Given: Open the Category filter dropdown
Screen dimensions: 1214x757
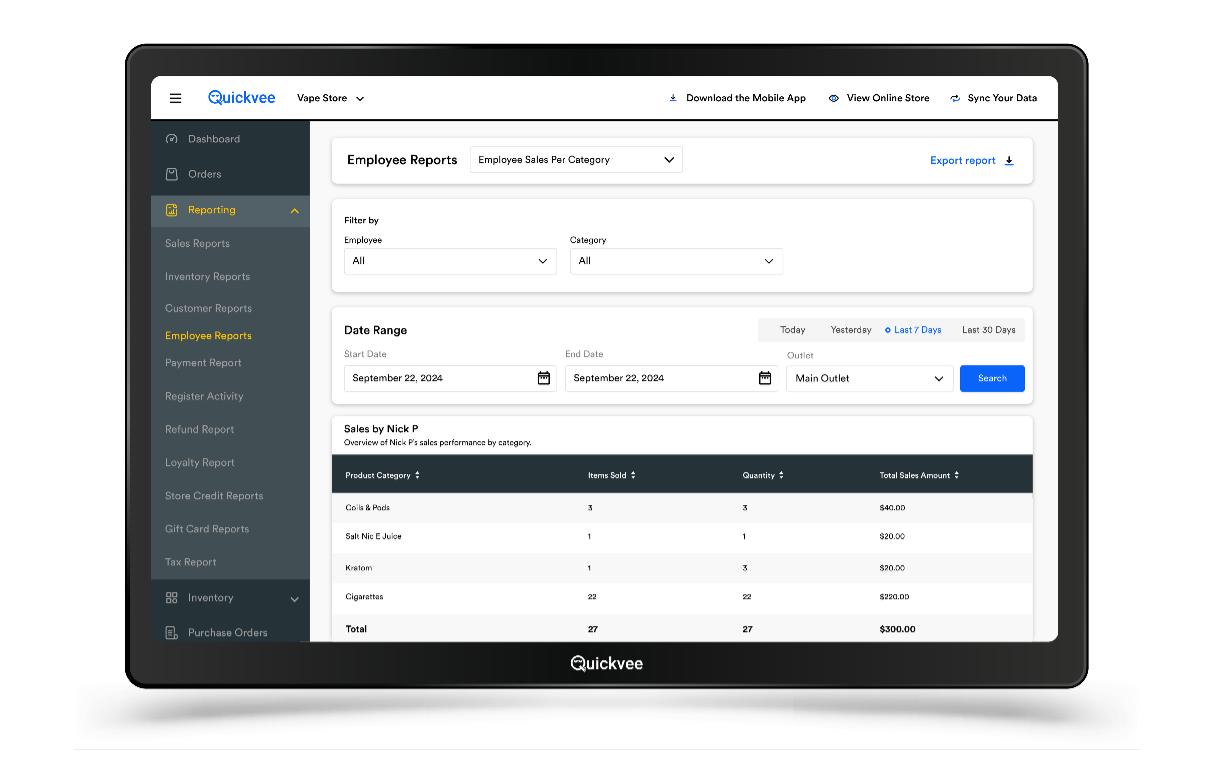Looking at the screenshot, I should 676,261.
